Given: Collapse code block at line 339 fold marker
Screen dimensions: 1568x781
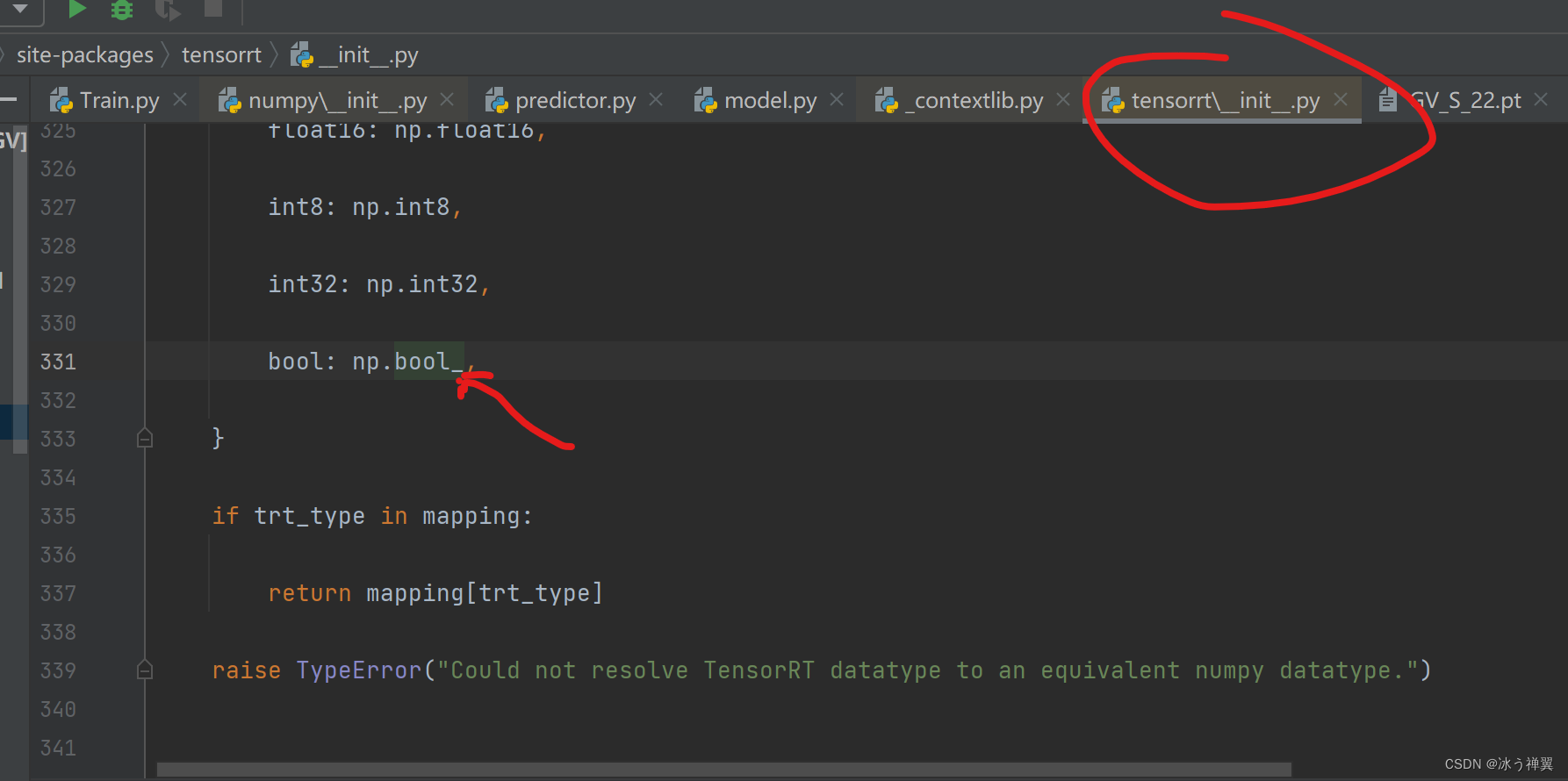Looking at the screenshot, I should click(145, 670).
